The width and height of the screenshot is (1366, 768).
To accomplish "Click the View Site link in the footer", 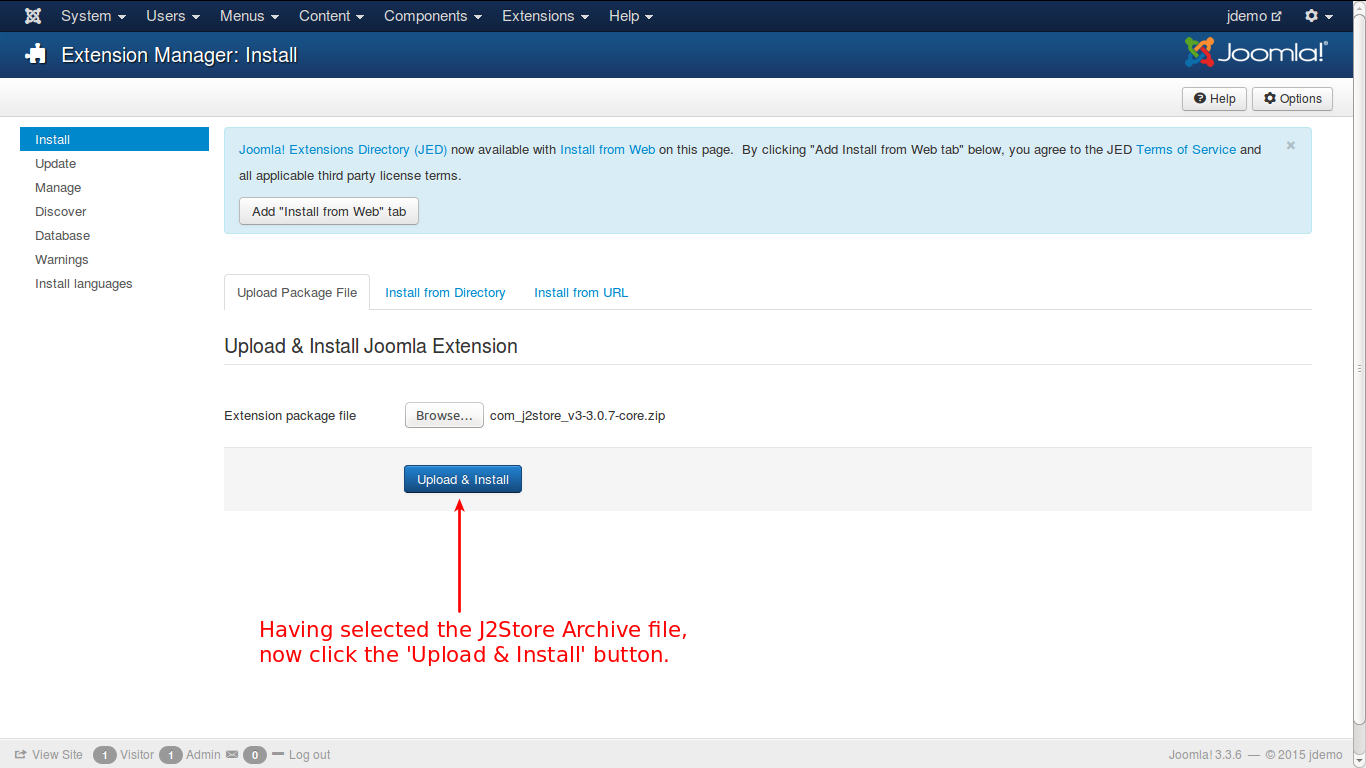I will 49,755.
